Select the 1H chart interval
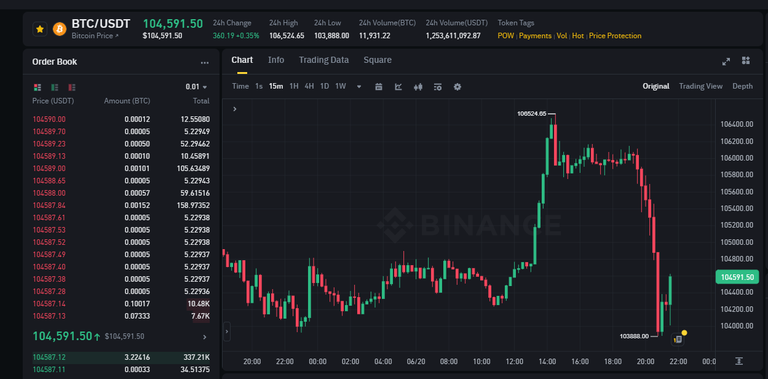This screenshot has height=379, width=768. (x=293, y=86)
